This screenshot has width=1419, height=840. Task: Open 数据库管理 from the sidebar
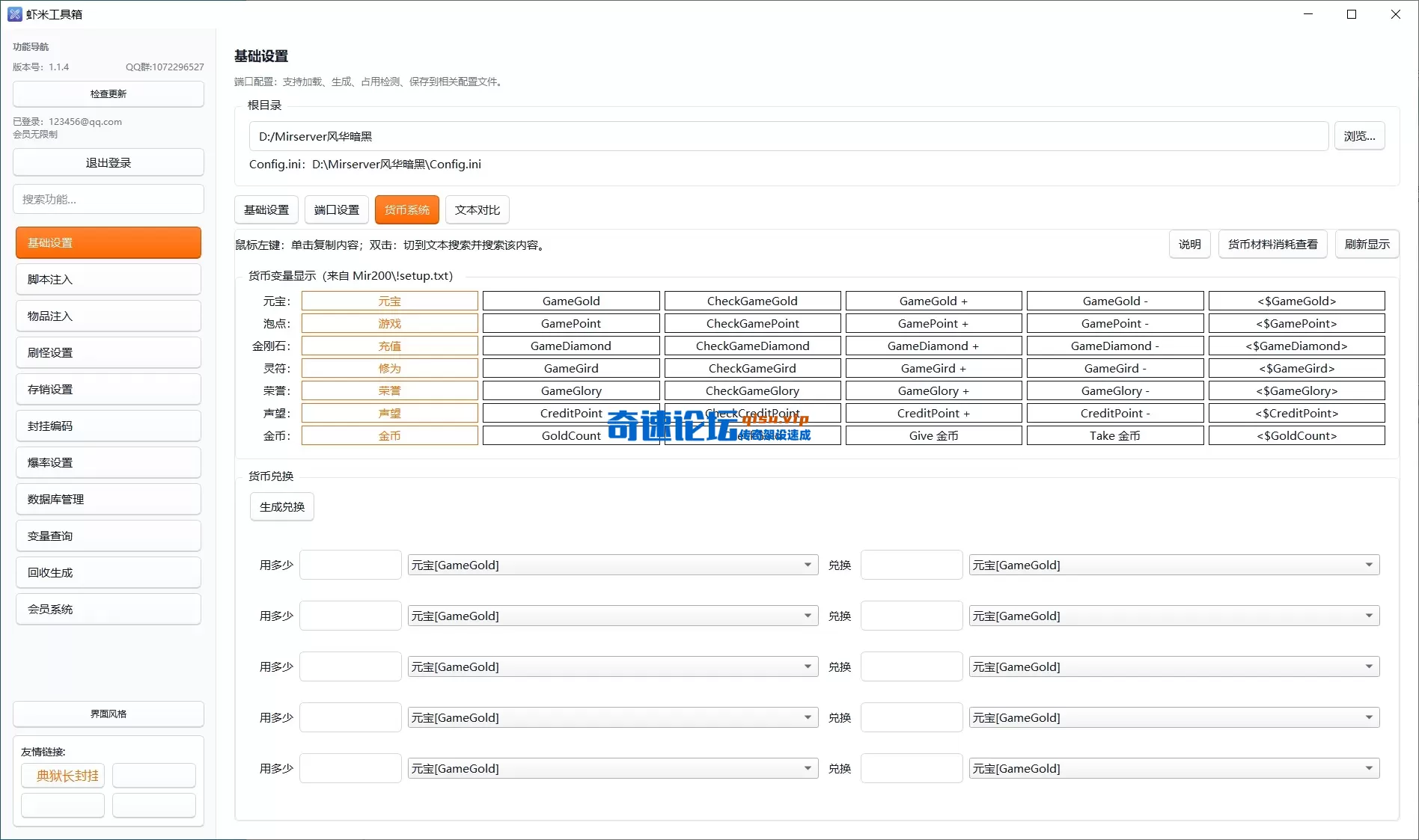click(x=108, y=500)
